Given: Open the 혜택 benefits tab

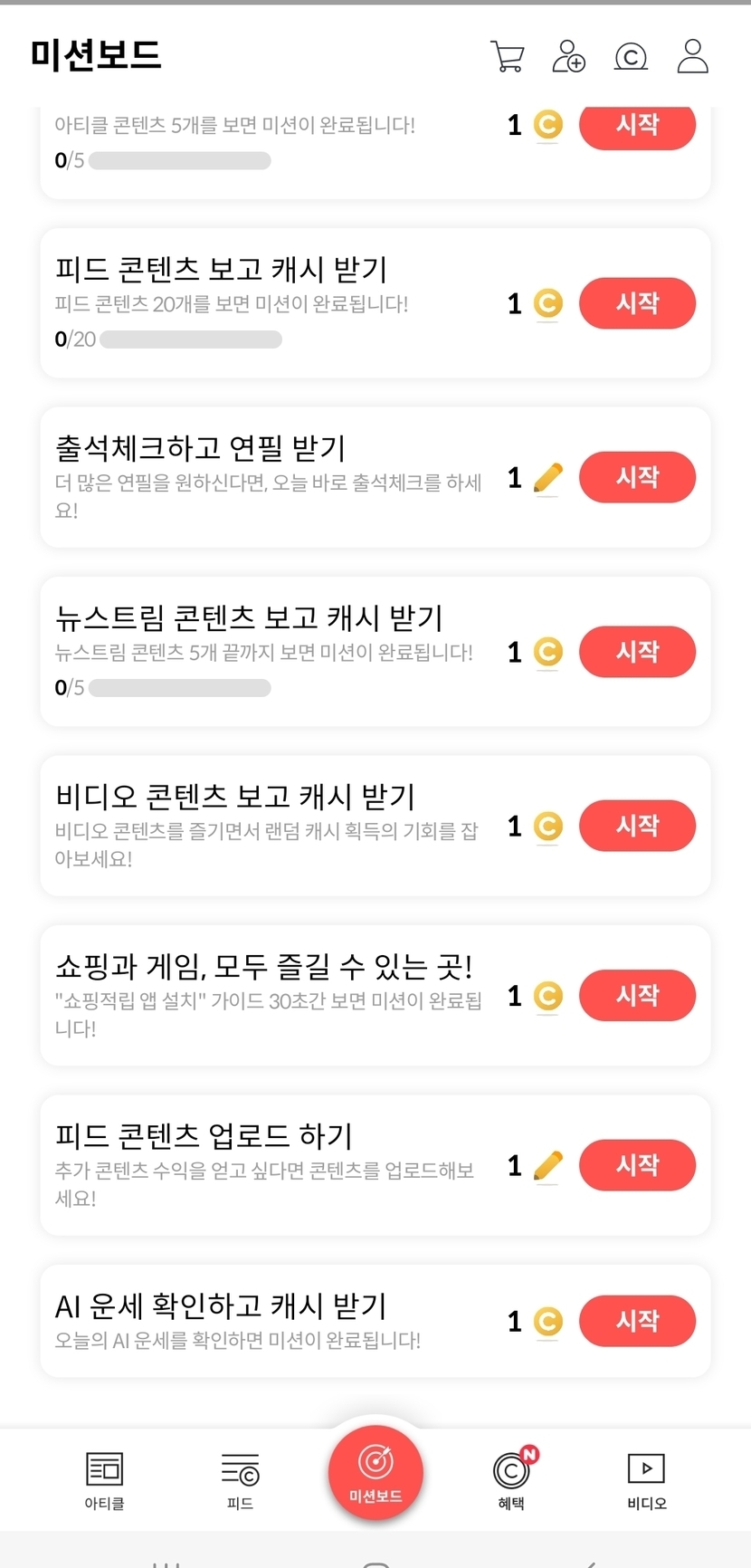Looking at the screenshot, I should 511,1479.
